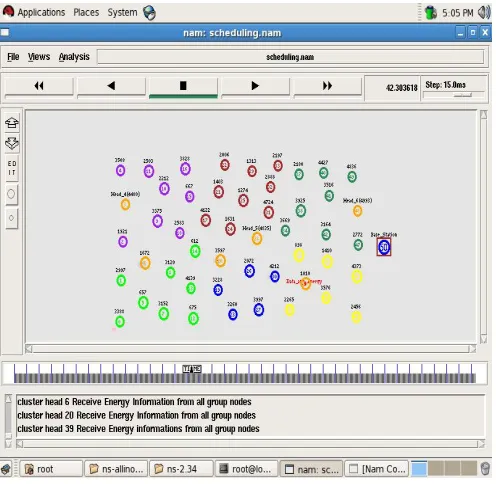Adjust the Step 15.0ms slider
This screenshot has width=496, height=484.
(463, 95)
